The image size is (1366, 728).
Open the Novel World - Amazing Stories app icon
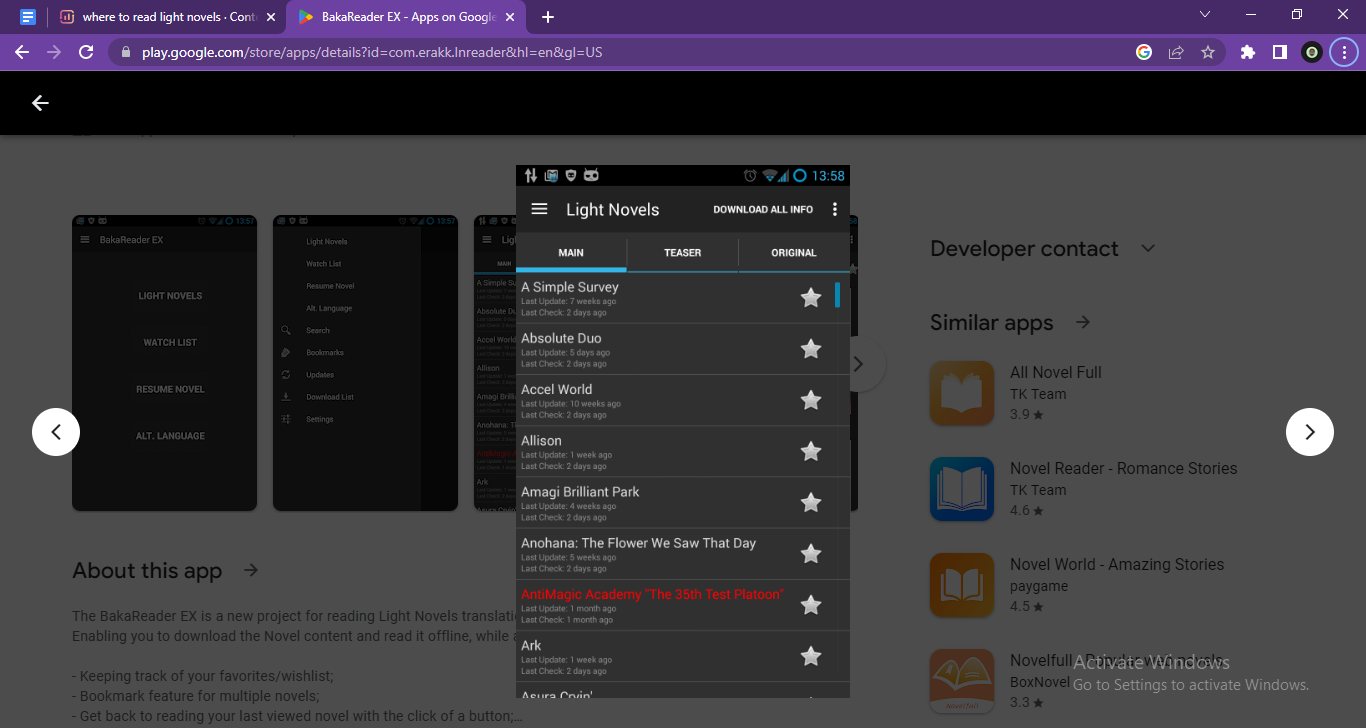tap(962, 585)
